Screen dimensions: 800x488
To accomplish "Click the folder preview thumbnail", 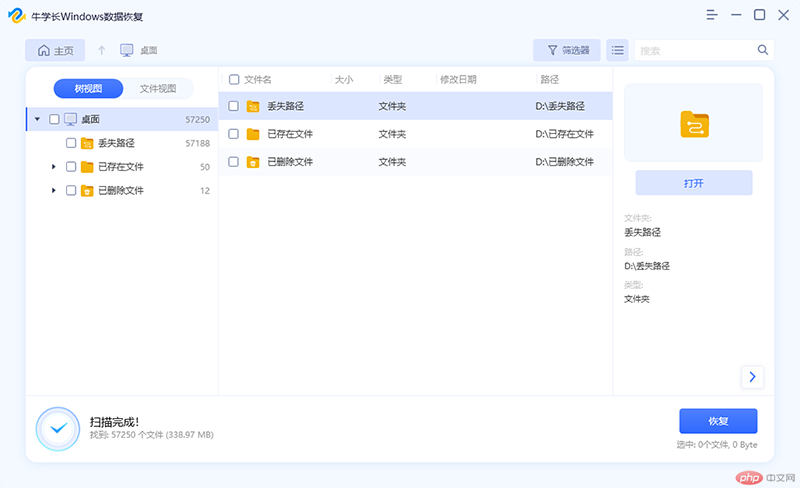I will [x=693, y=123].
